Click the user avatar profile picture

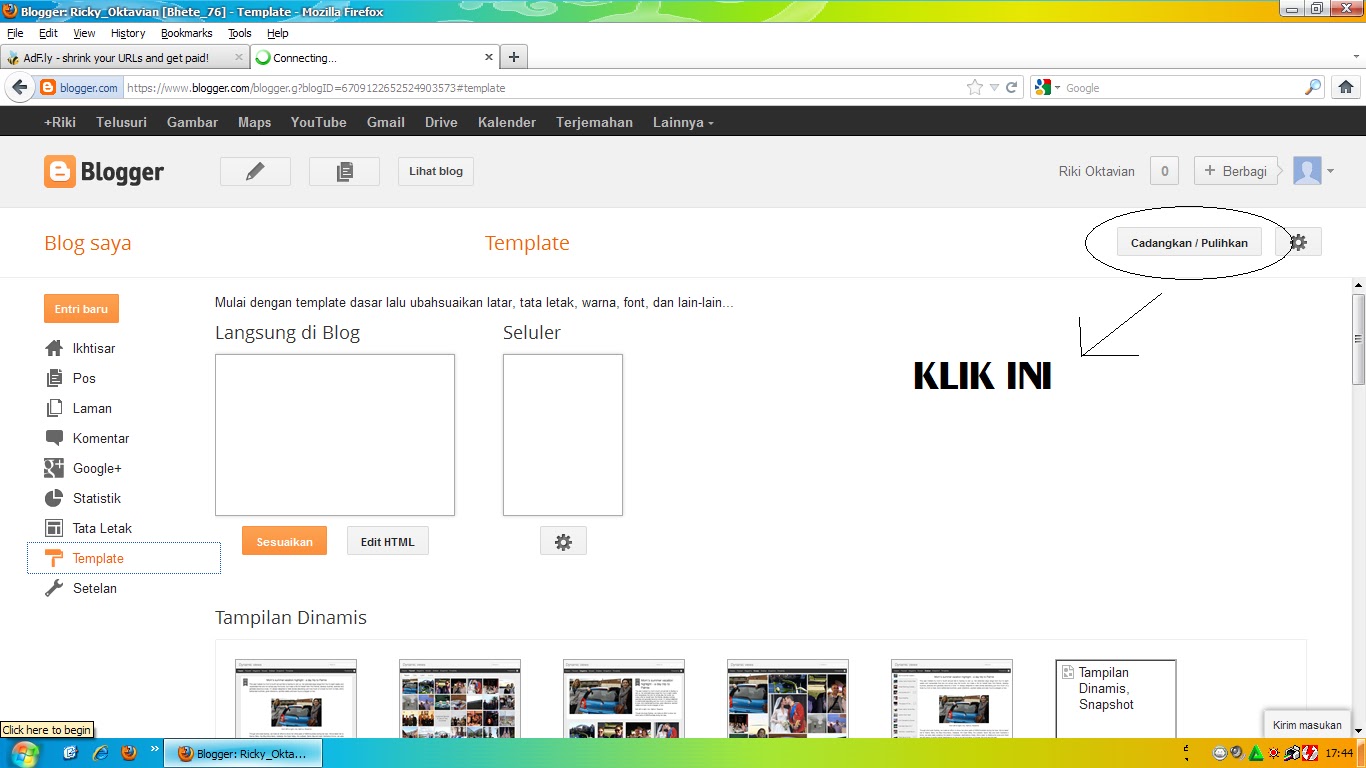[1307, 171]
